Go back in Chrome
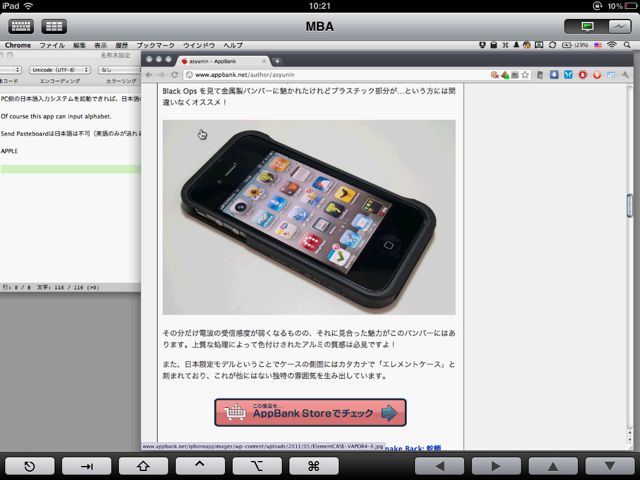 click(149, 75)
